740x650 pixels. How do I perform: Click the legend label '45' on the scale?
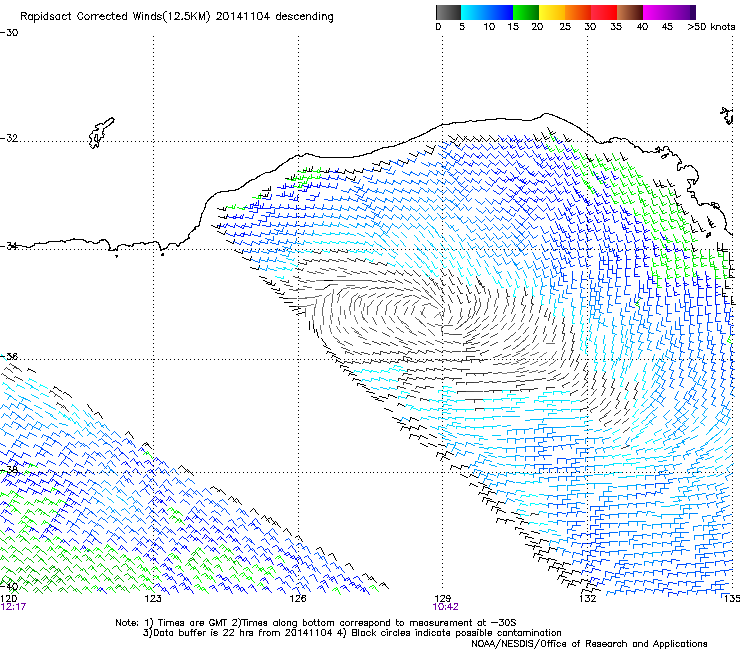click(667, 27)
